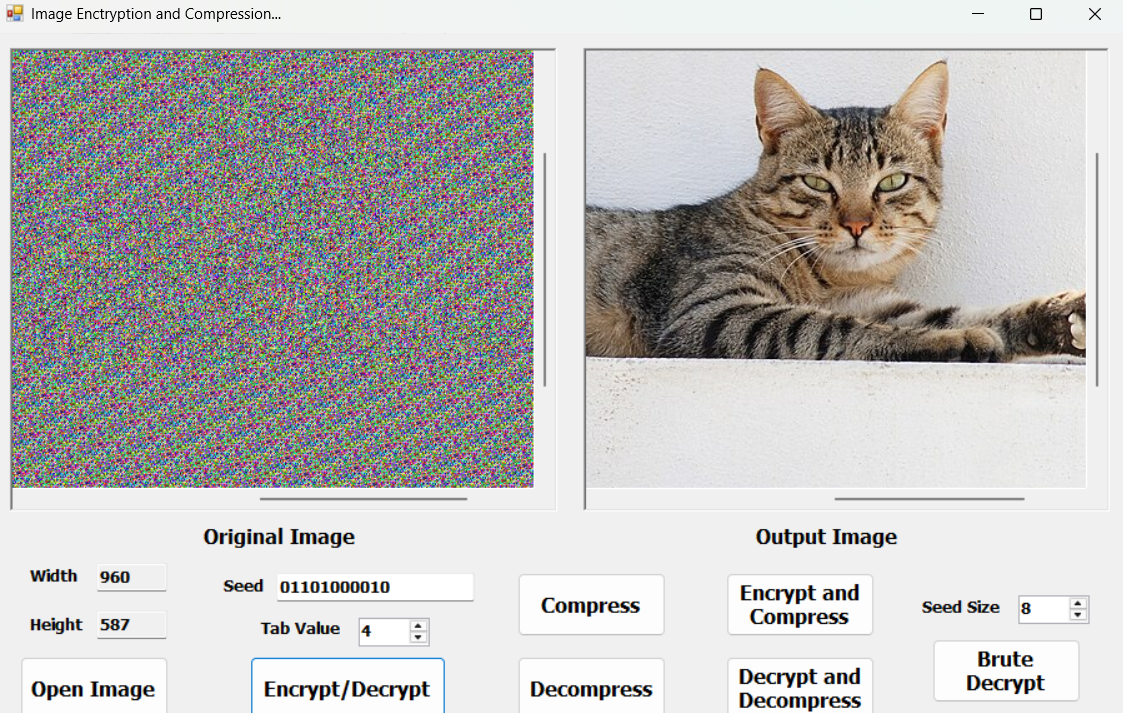
Task: Run the Encrypt/Decrypt operation
Action: click(x=347, y=690)
